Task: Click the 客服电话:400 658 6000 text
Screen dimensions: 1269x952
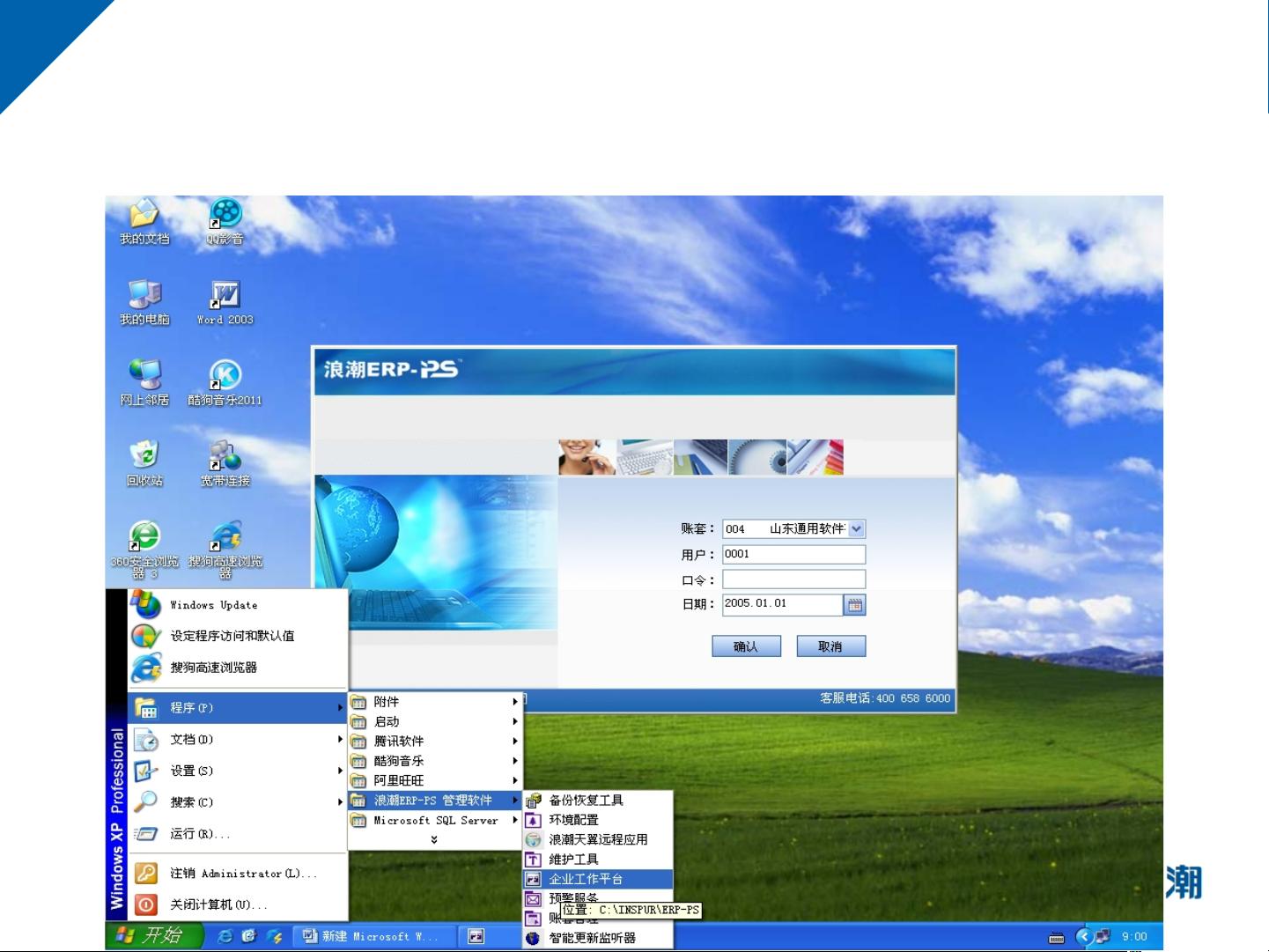Action: coord(885,698)
